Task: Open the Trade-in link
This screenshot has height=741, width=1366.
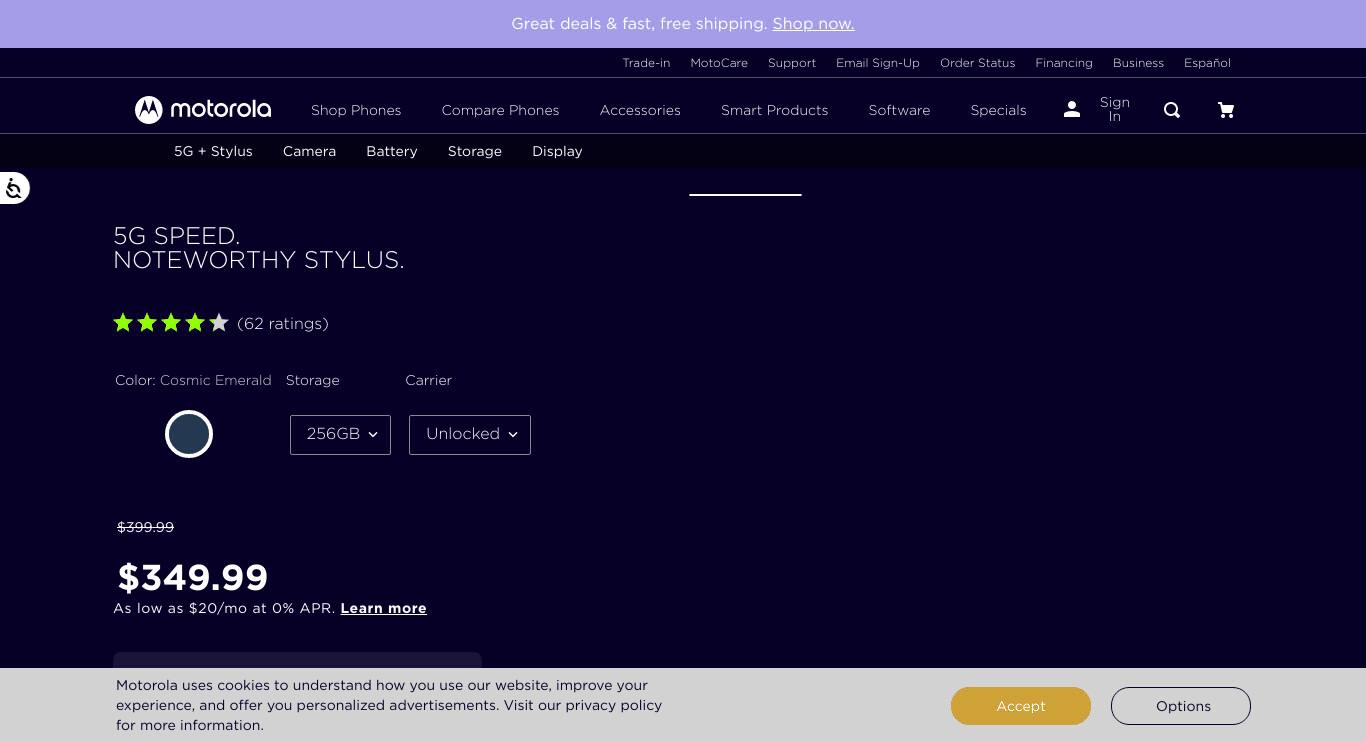Action: point(646,63)
